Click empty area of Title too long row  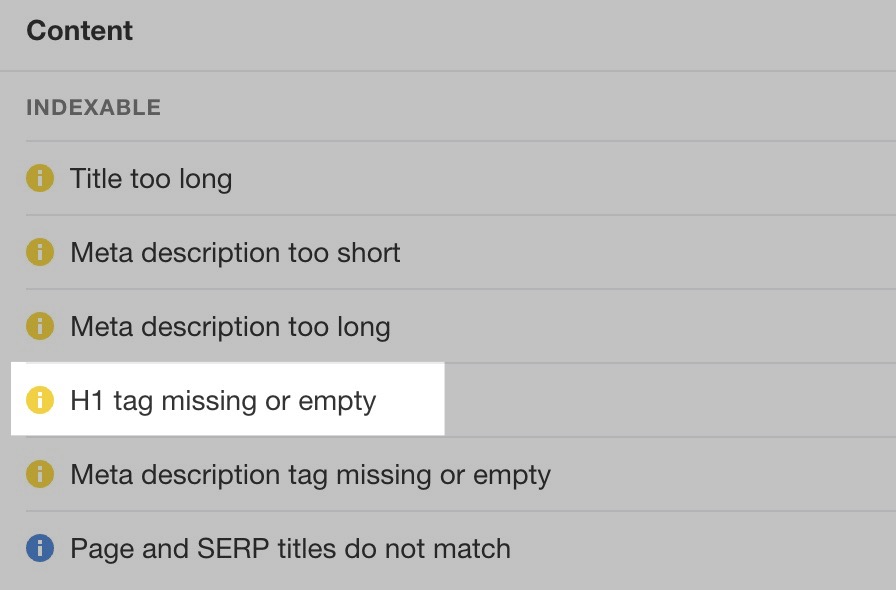pos(563,178)
